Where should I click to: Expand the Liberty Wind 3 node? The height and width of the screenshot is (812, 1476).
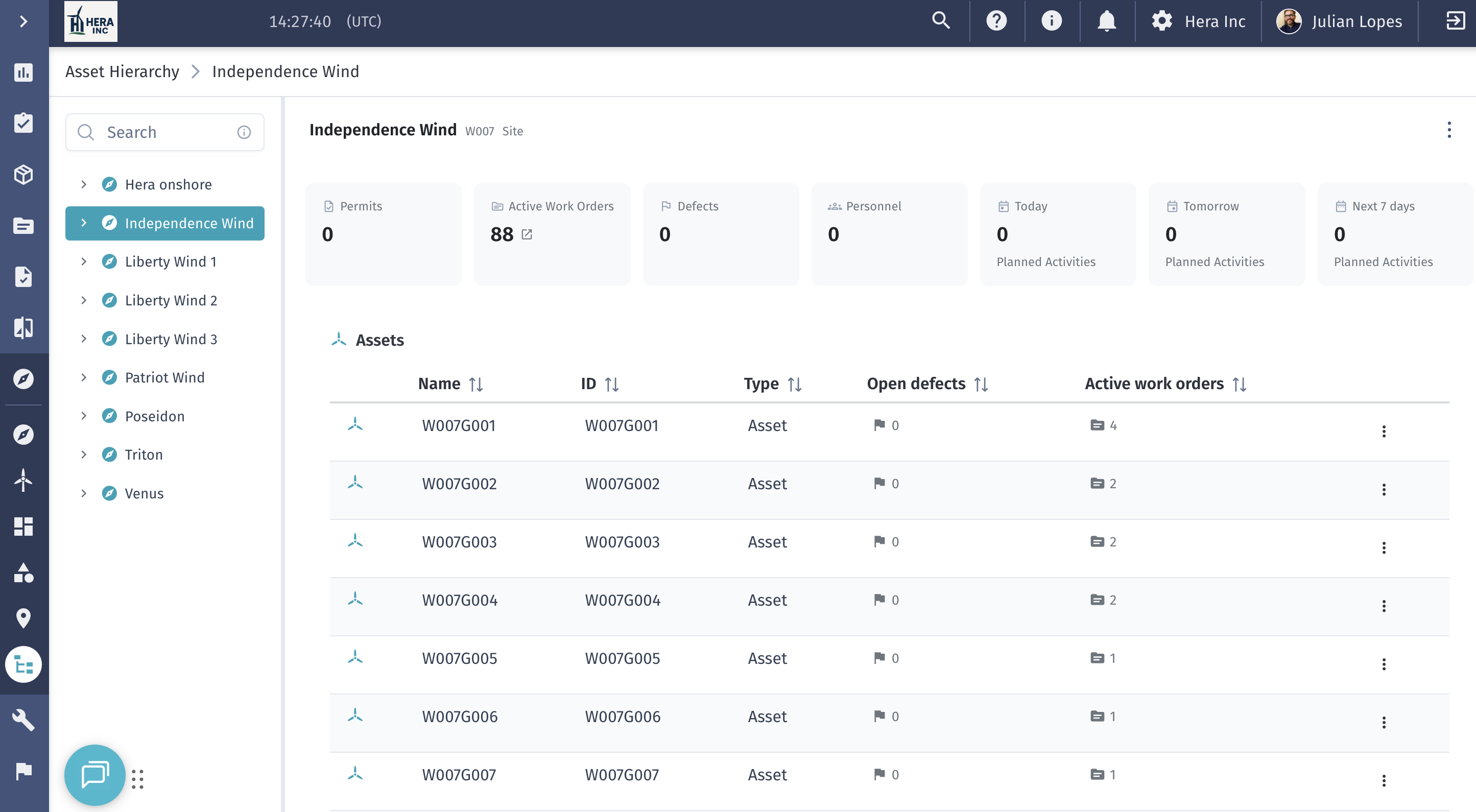pyautogui.click(x=84, y=339)
